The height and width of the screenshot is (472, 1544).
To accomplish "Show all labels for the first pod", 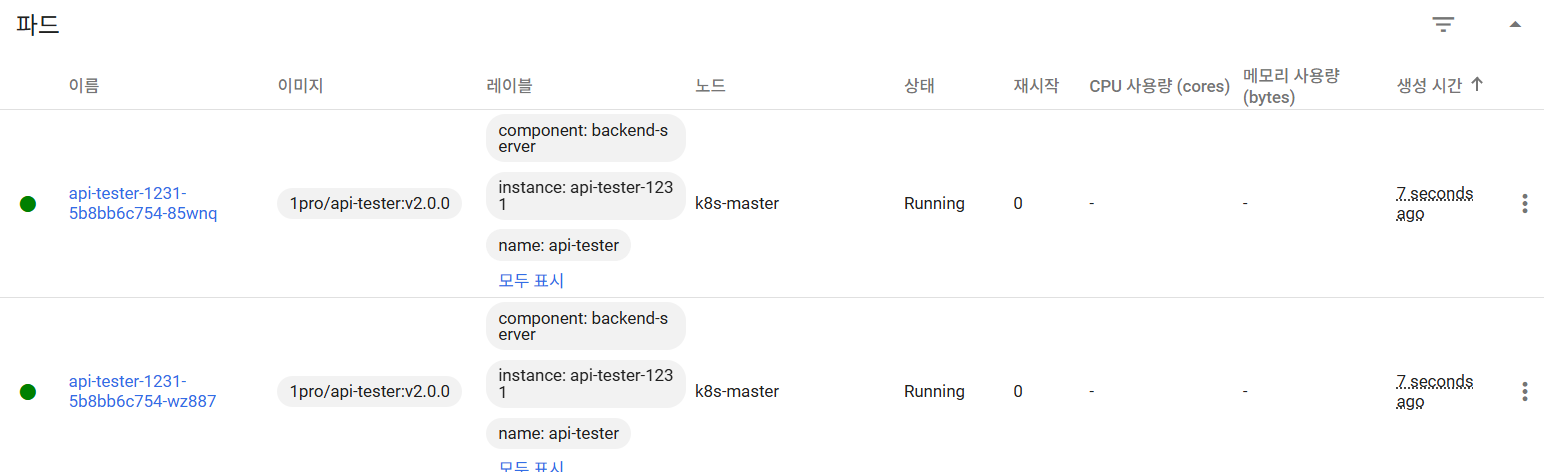I will pyautogui.click(x=531, y=280).
